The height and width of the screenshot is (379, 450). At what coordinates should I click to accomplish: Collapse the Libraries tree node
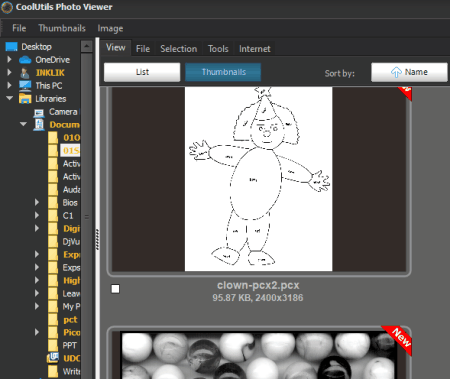pyautogui.click(x=9, y=98)
